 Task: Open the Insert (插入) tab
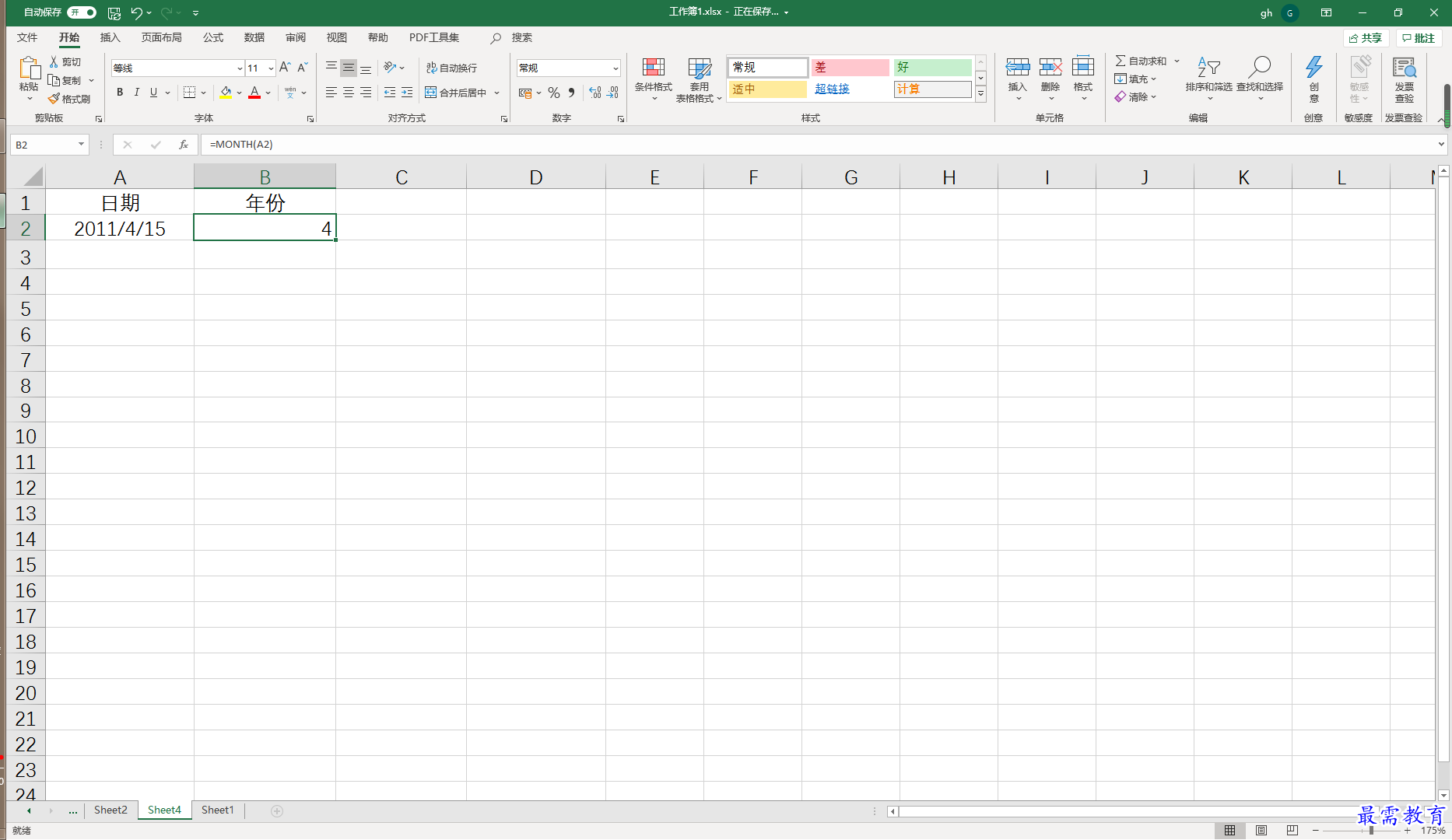pos(110,37)
